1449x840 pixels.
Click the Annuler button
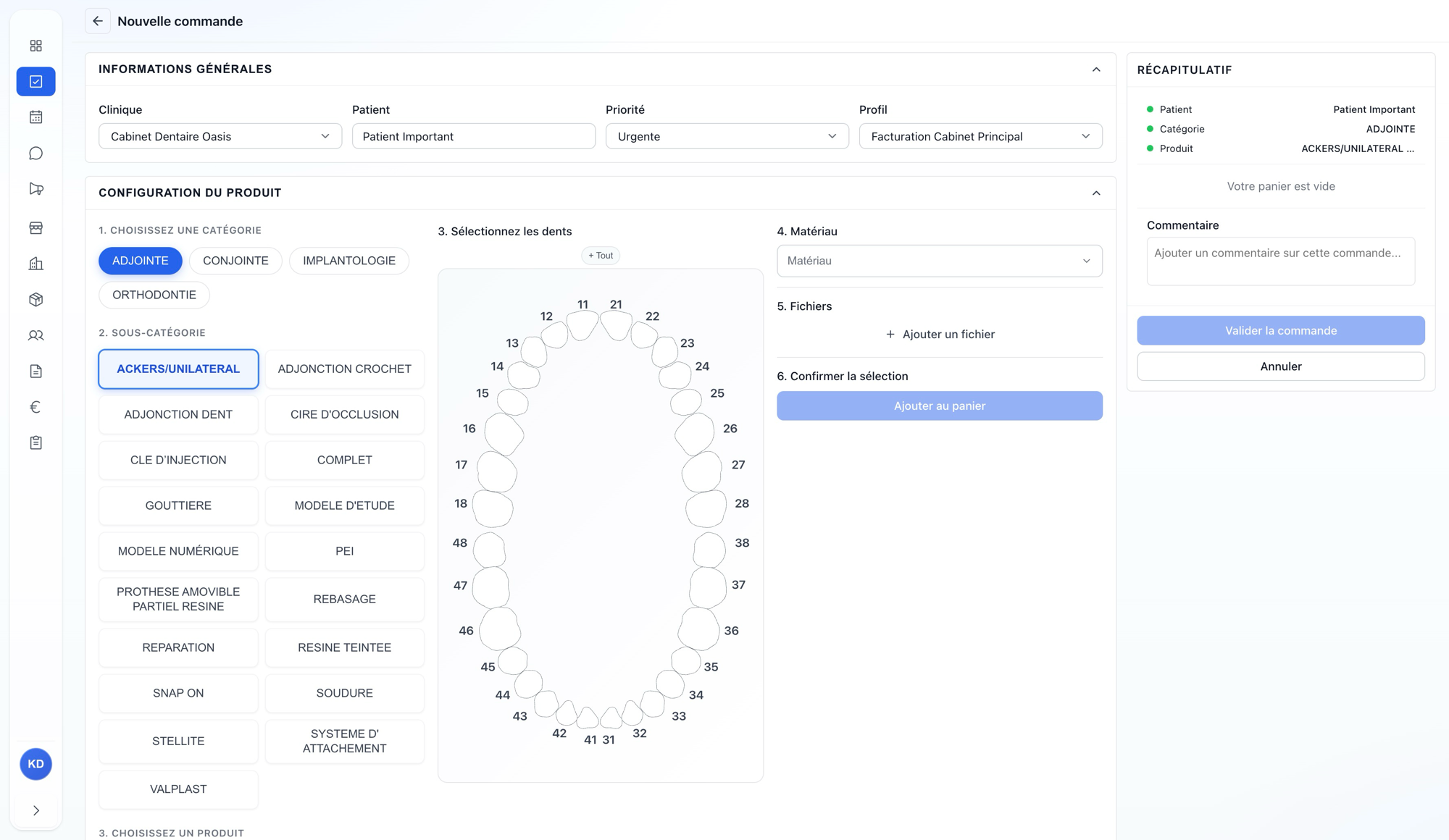point(1281,366)
